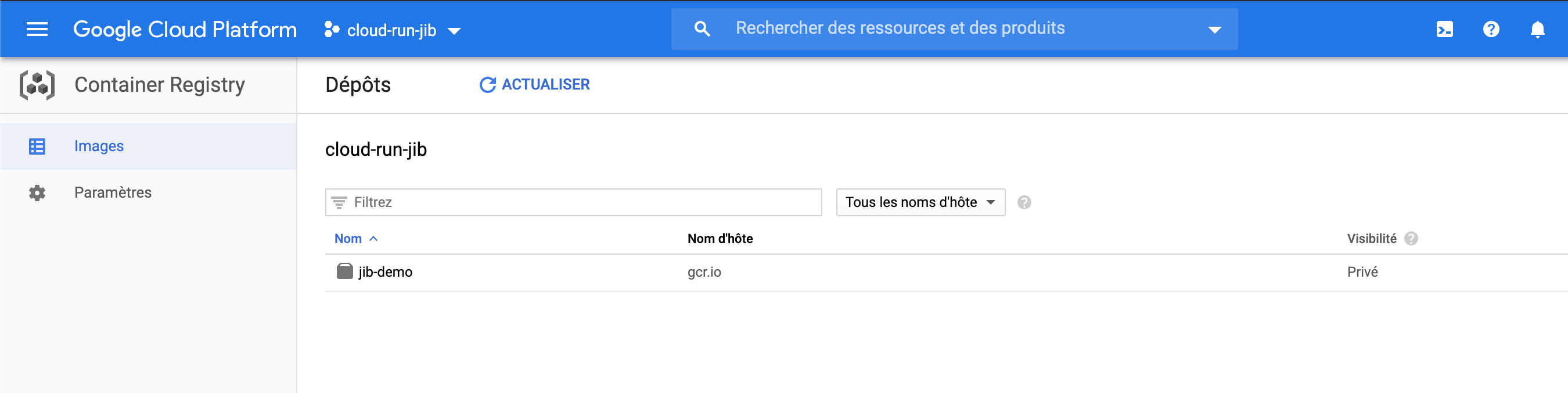The width and height of the screenshot is (1568, 393).
Task: Toggle the Nom sort arrow
Action: pos(373,239)
